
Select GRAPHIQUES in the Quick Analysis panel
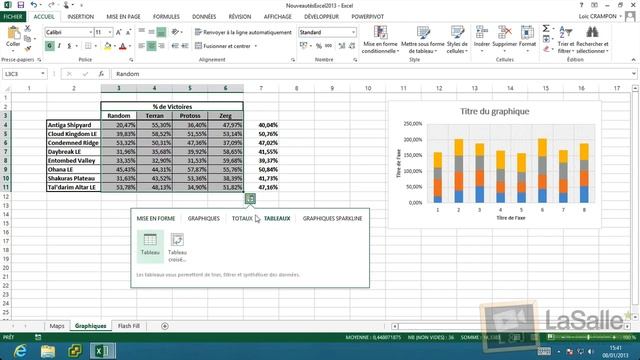tap(204, 218)
